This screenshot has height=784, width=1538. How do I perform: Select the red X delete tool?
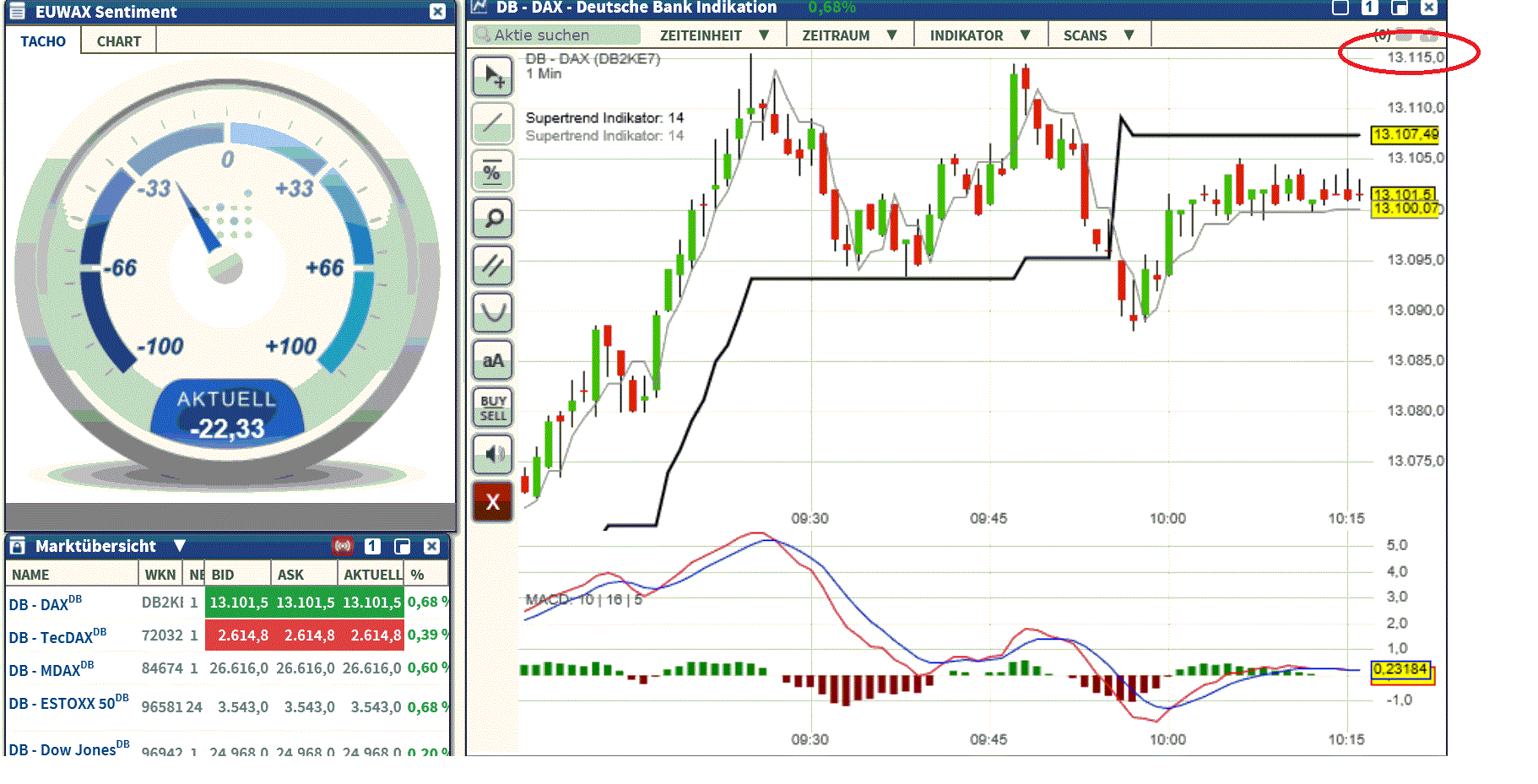point(493,501)
